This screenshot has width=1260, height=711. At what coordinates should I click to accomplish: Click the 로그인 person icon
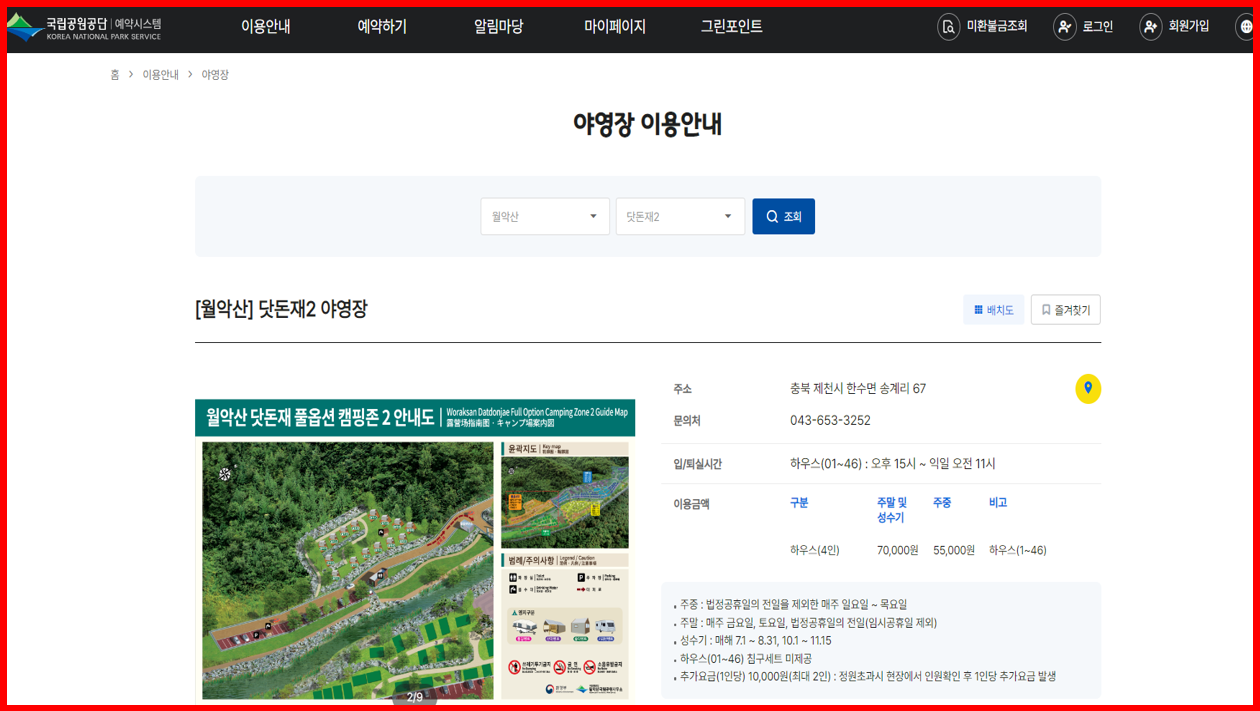1063,26
